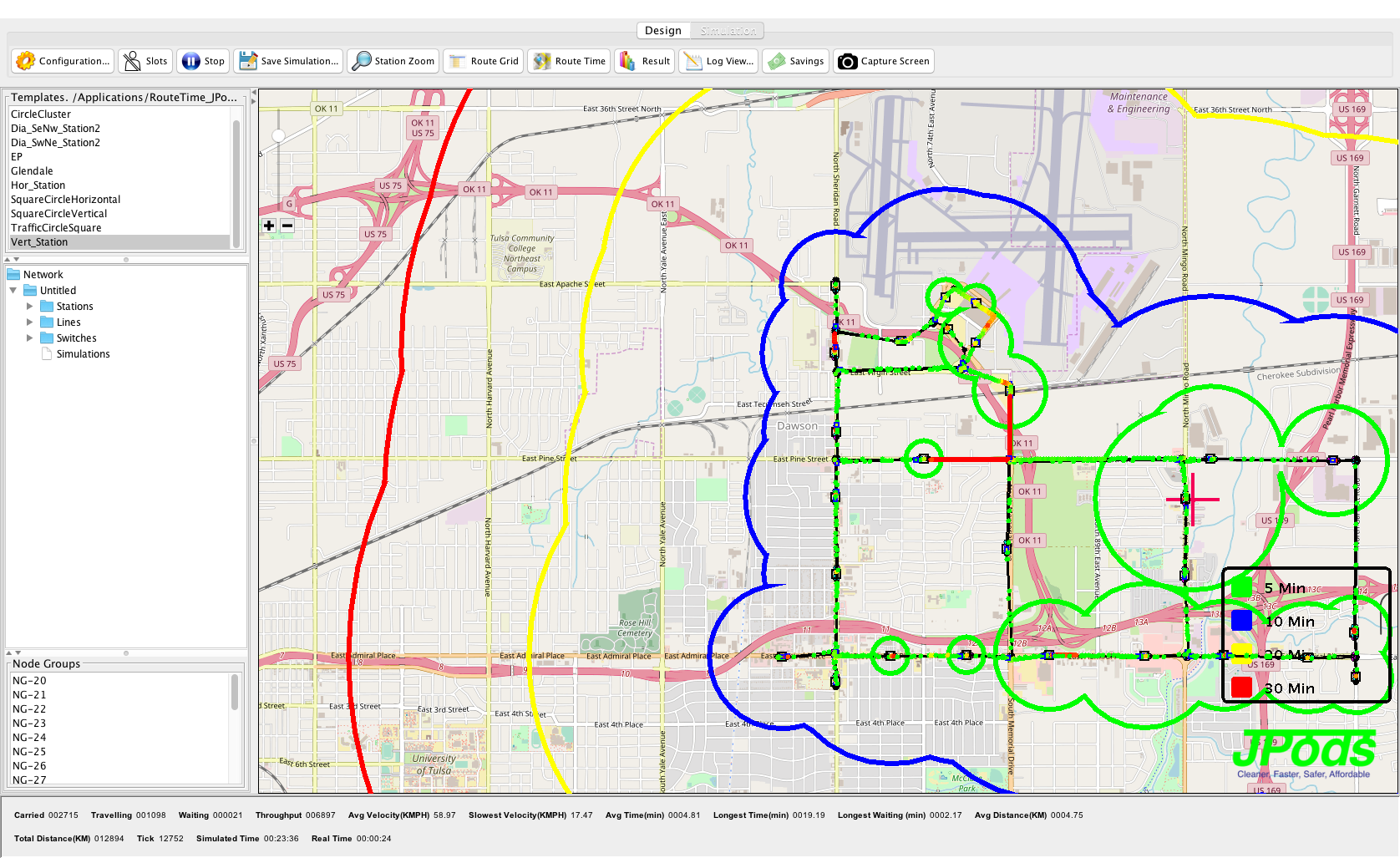Open the Result chart icon
The width and height of the screenshot is (1400, 858).
click(628, 61)
